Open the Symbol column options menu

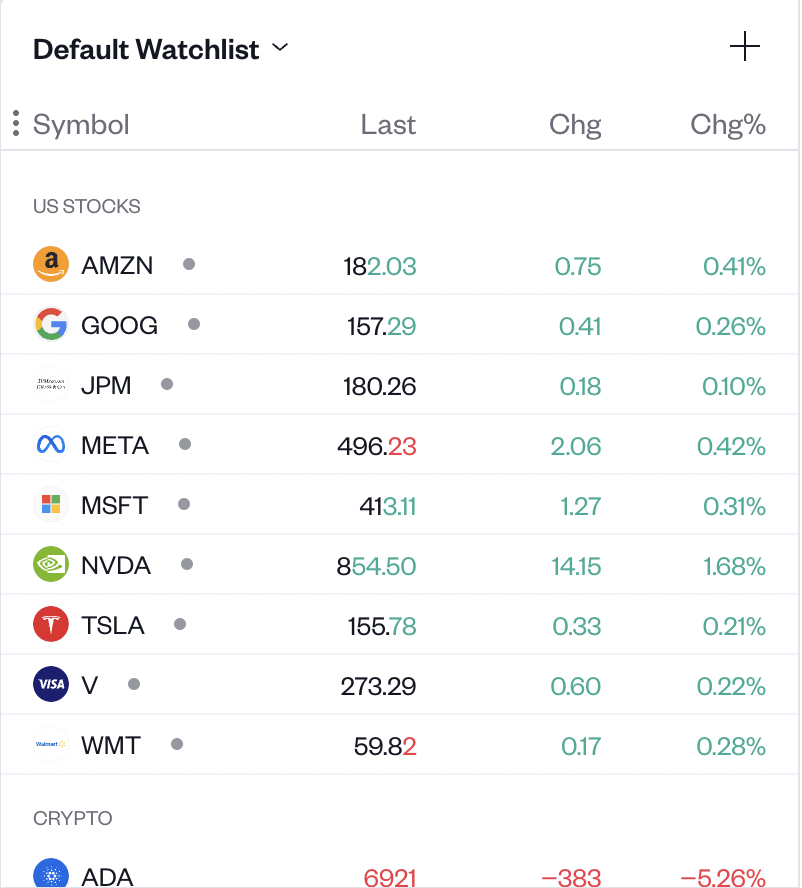tap(15, 123)
